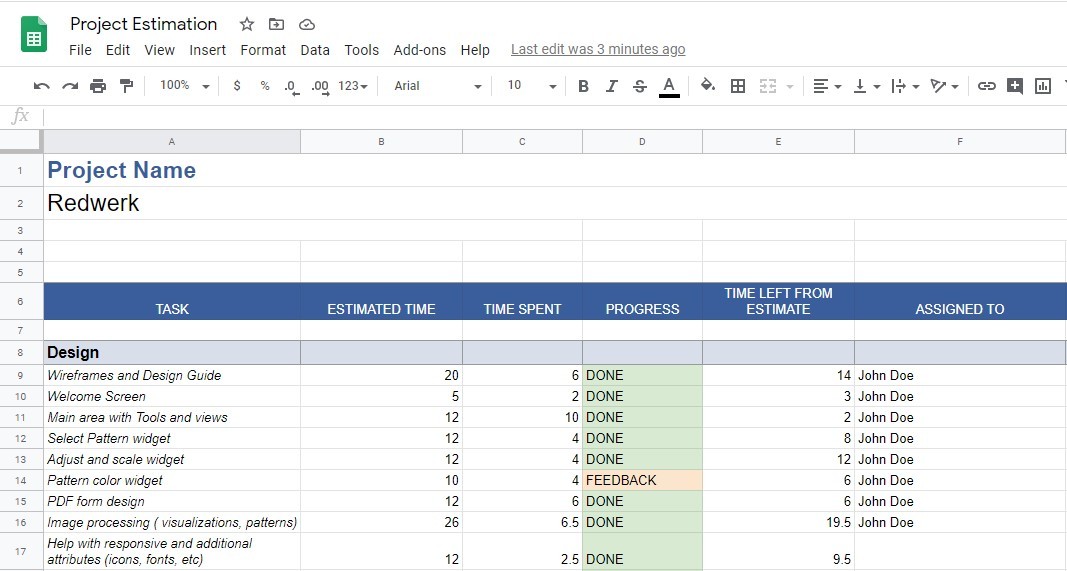Move document using the folder icon

coord(276,25)
